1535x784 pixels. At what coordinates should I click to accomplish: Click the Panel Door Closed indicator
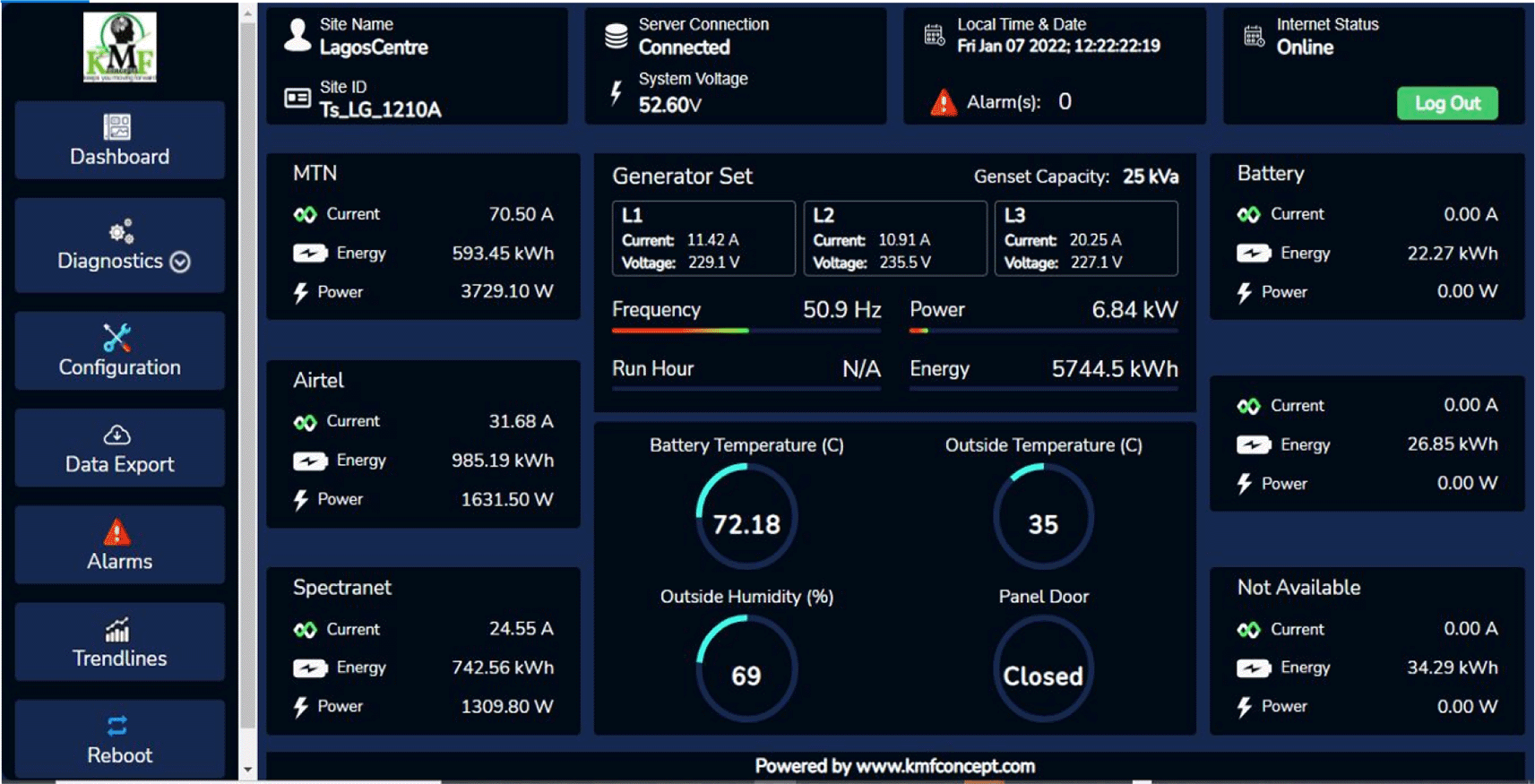[1043, 668]
